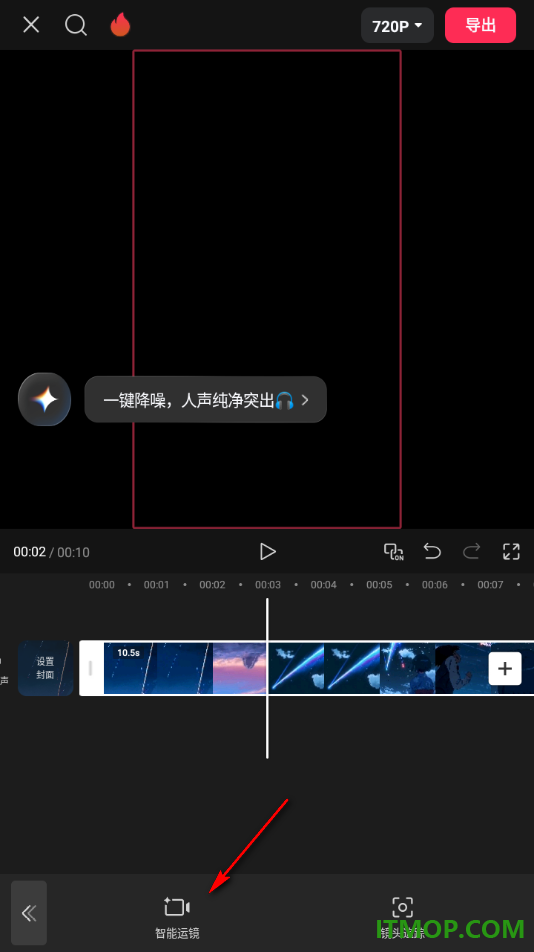Select the 智能运镜 smart camera tool
This screenshot has width=534, height=952.
(x=177, y=918)
